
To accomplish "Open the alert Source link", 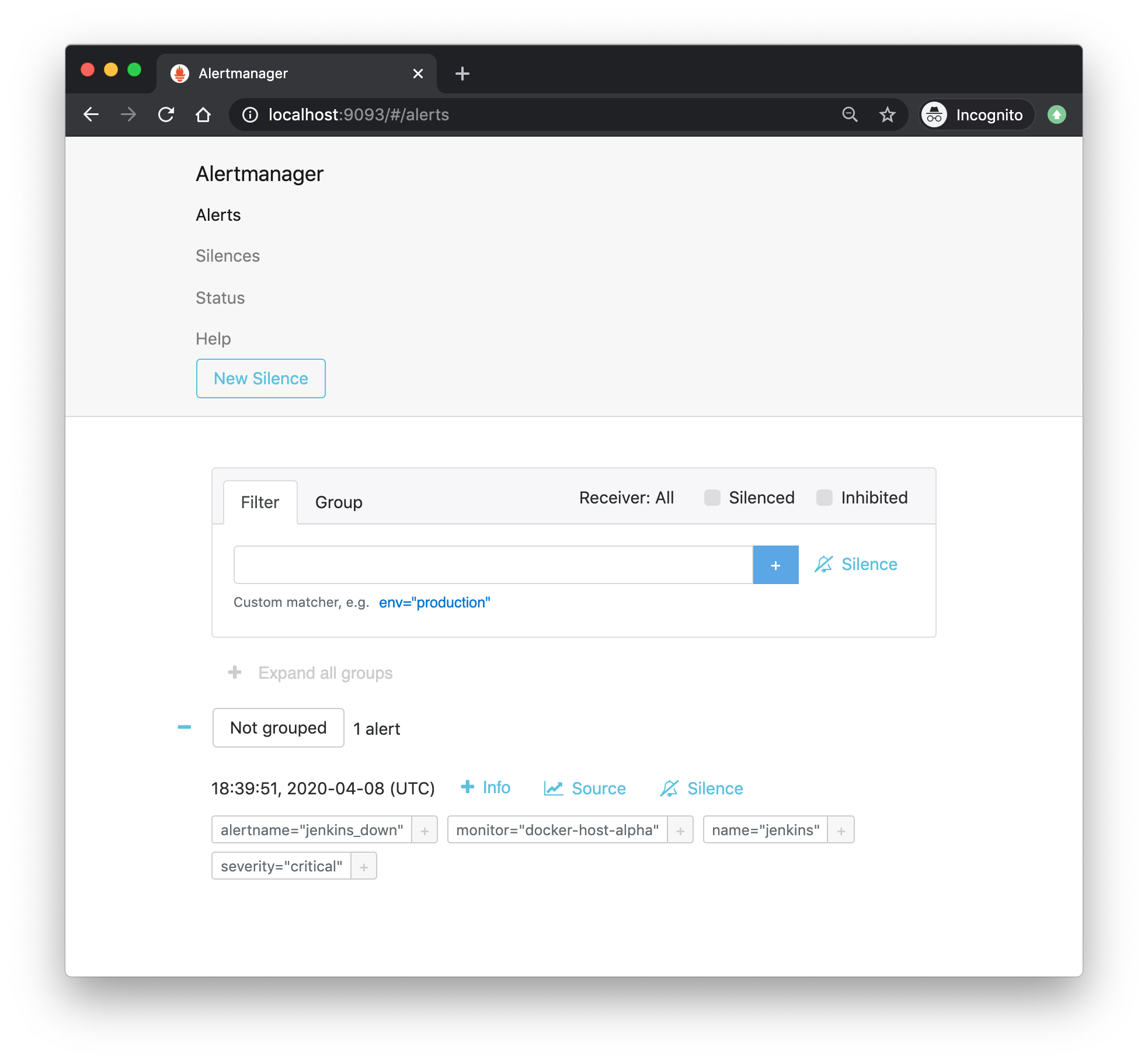I will (585, 788).
